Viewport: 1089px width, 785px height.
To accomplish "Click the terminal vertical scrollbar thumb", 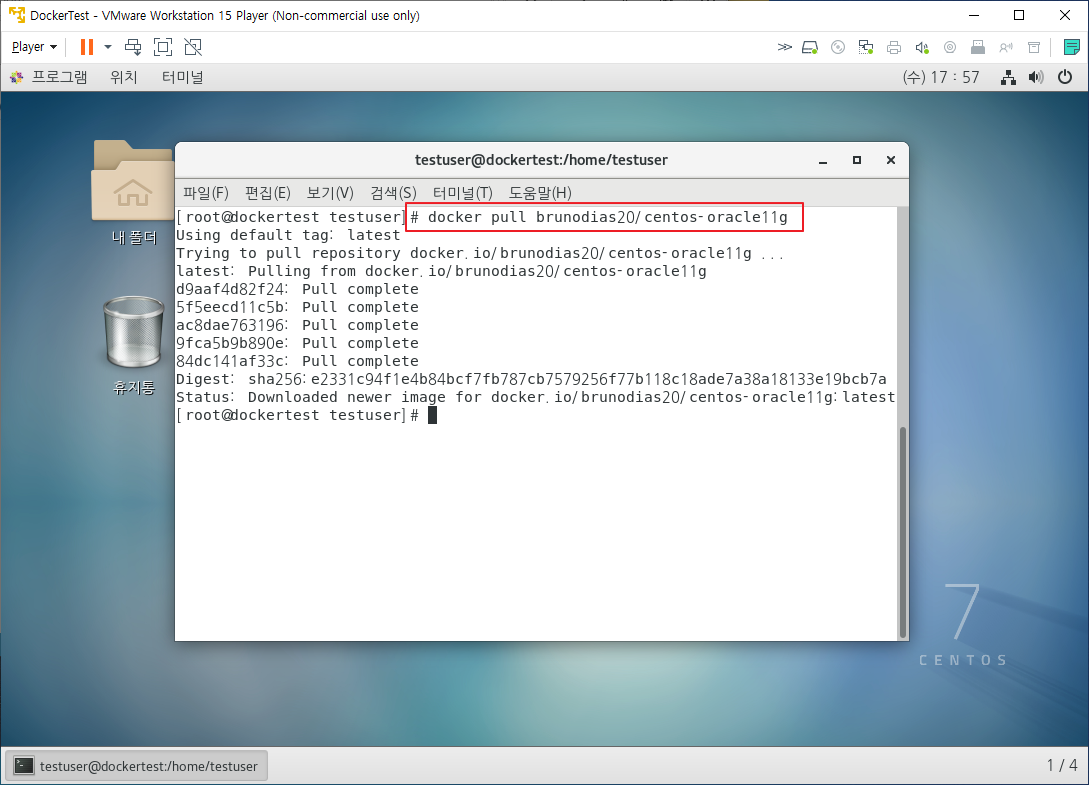I will 903,532.
